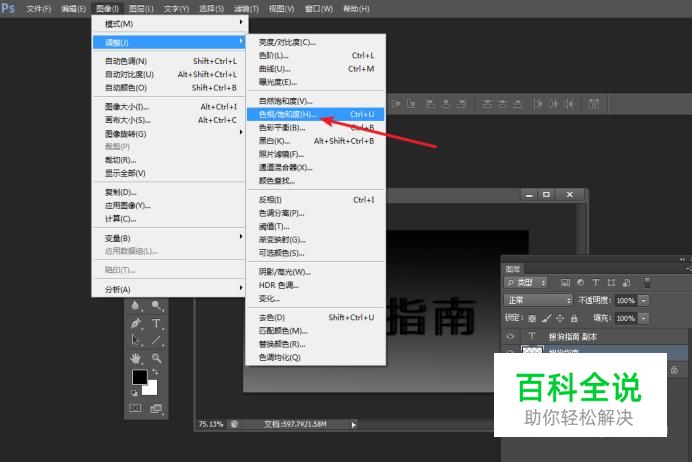
Task: Expand the 模式(M) submenu
Action: pos(170,24)
